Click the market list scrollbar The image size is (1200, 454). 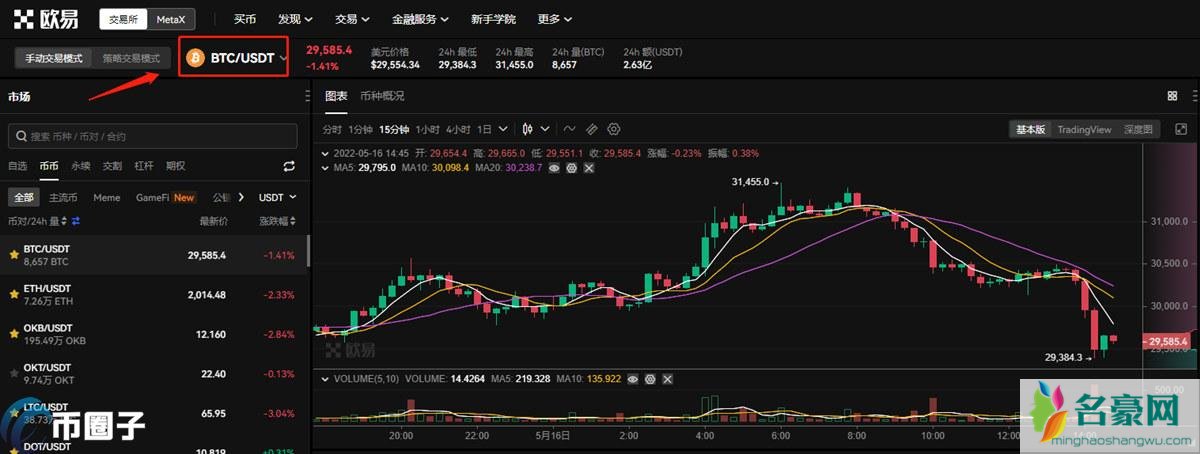[308, 251]
